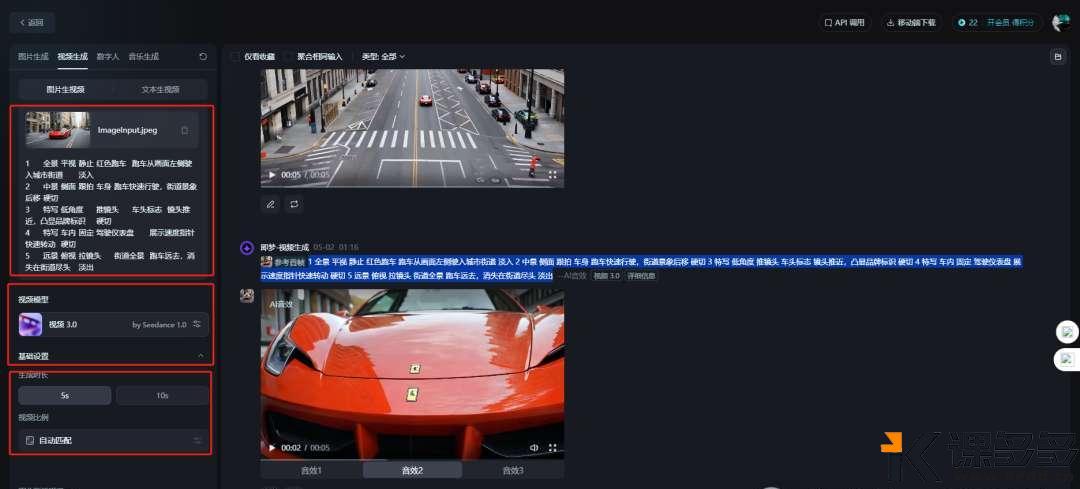
Task: Play the street video from the top
Action: click(272, 175)
